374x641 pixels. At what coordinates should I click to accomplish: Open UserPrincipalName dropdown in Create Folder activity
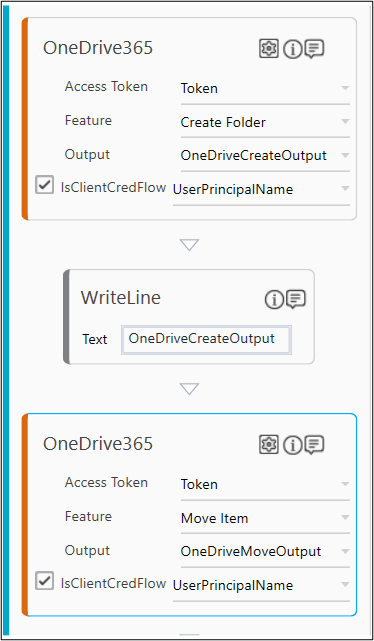[x=262, y=189]
